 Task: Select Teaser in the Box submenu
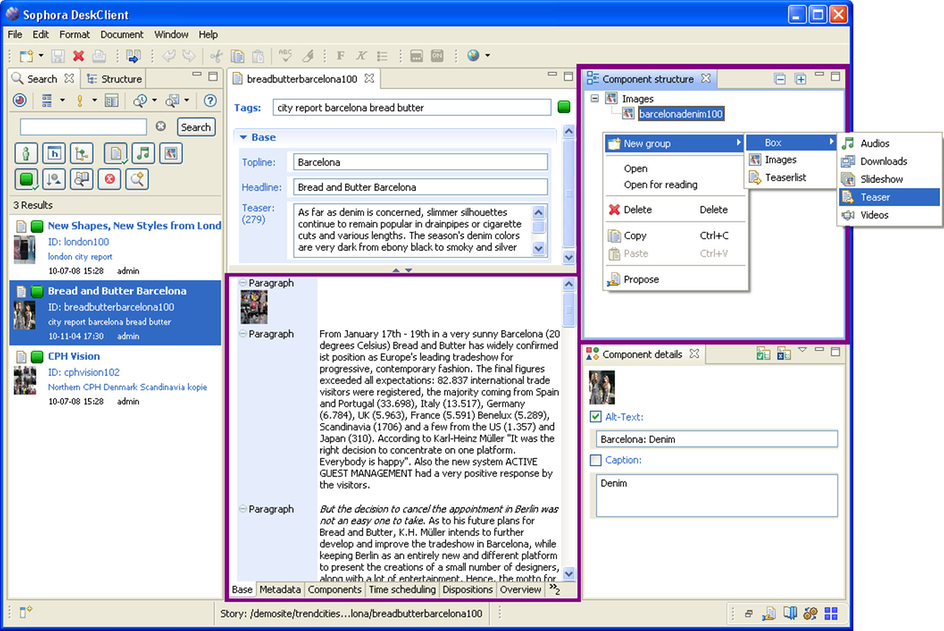tap(889, 197)
